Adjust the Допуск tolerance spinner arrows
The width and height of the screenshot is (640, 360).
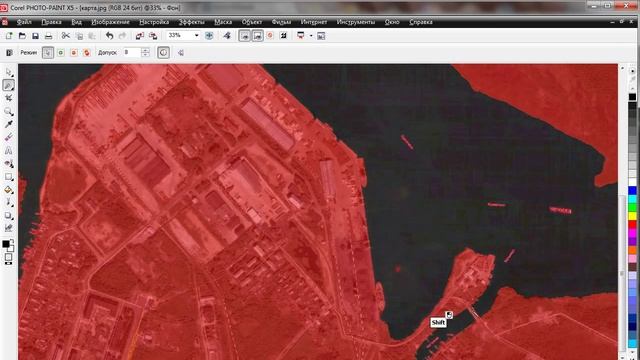click(146, 53)
